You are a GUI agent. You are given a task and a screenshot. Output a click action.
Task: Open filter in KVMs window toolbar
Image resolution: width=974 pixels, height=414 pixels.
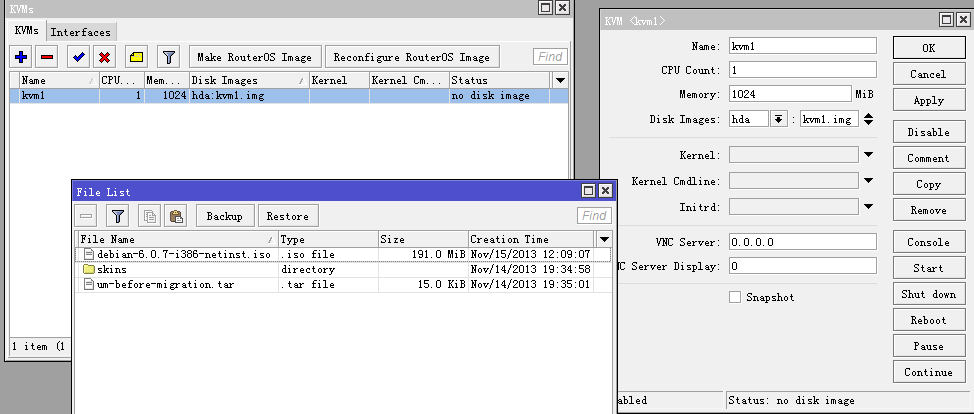168,57
